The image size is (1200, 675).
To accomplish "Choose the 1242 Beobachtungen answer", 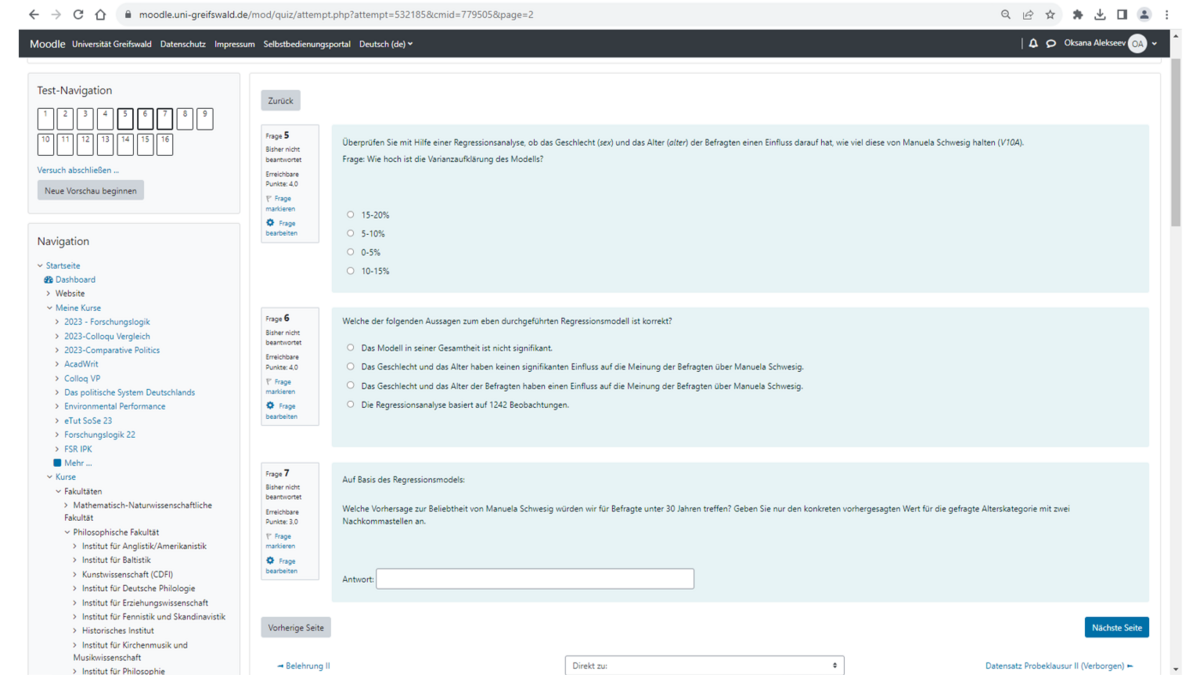I will pos(350,405).
